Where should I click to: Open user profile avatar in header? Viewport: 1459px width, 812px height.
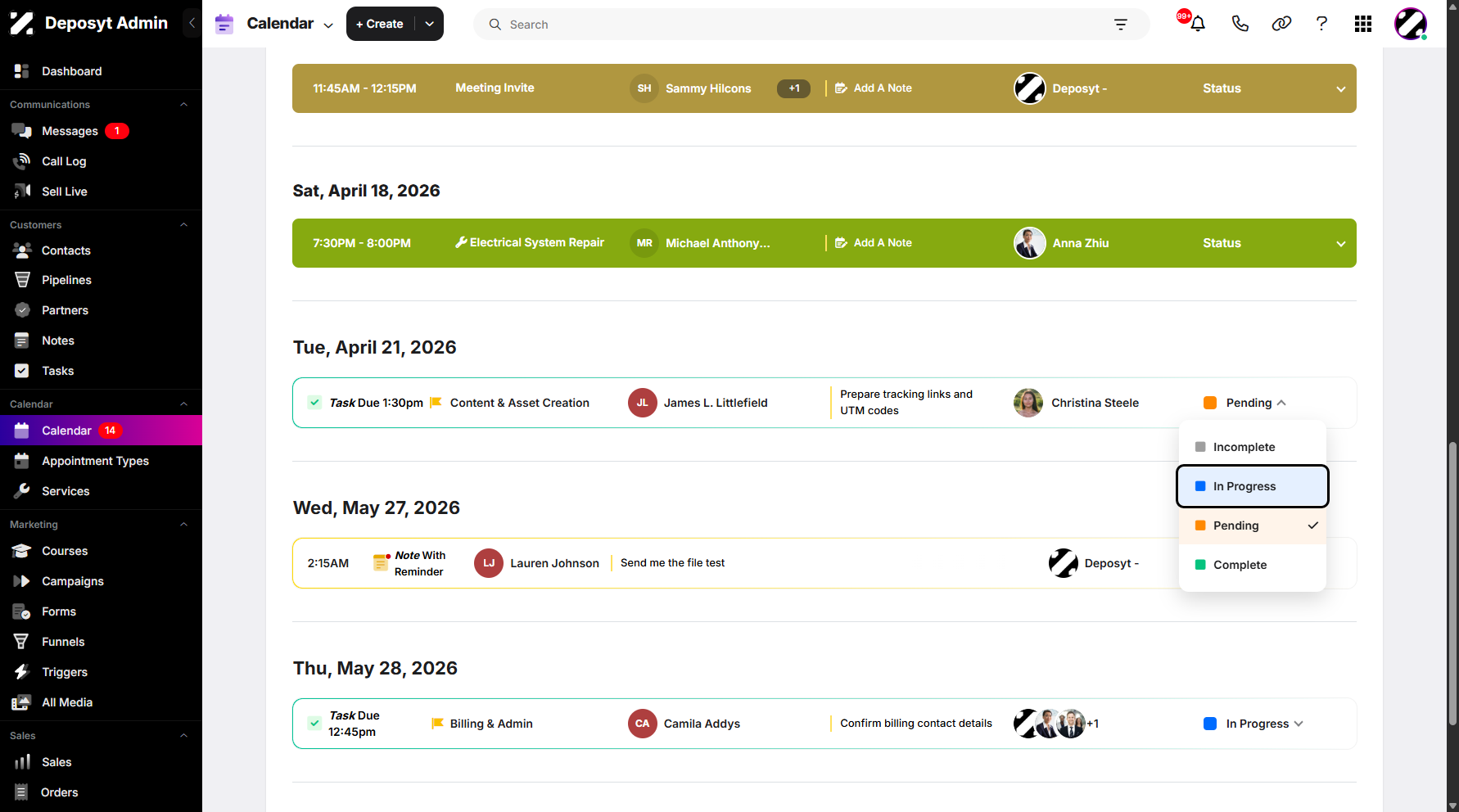coord(1411,24)
